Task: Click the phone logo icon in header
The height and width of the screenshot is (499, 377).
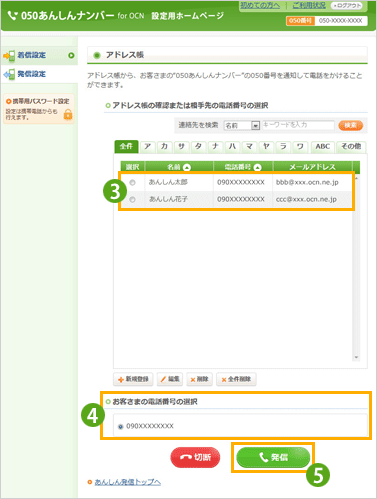Action: (x=12, y=15)
